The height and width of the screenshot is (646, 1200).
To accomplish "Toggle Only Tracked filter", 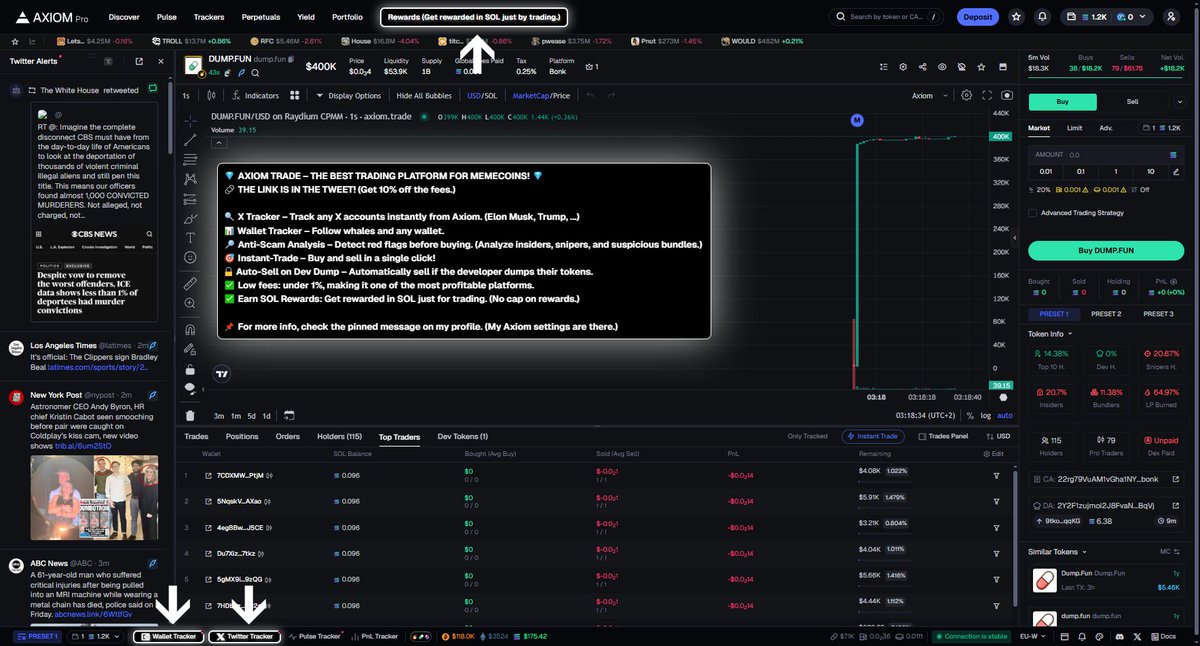I will point(807,437).
